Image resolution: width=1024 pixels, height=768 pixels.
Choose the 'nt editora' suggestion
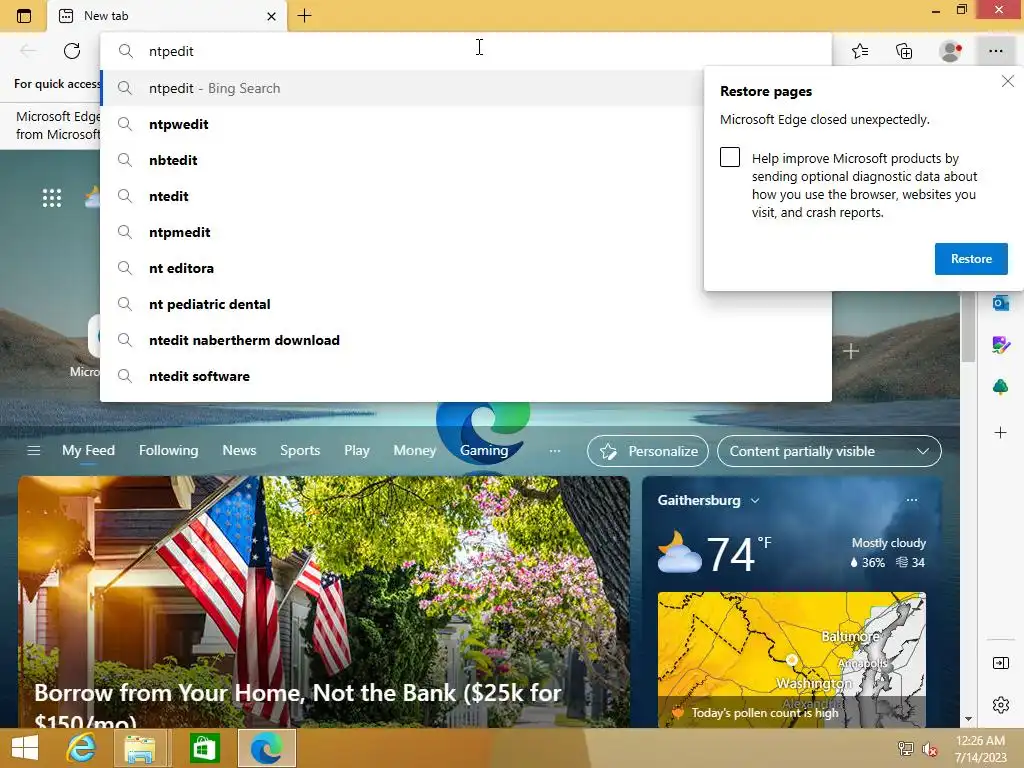pyautogui.click(x=401, y=268)
